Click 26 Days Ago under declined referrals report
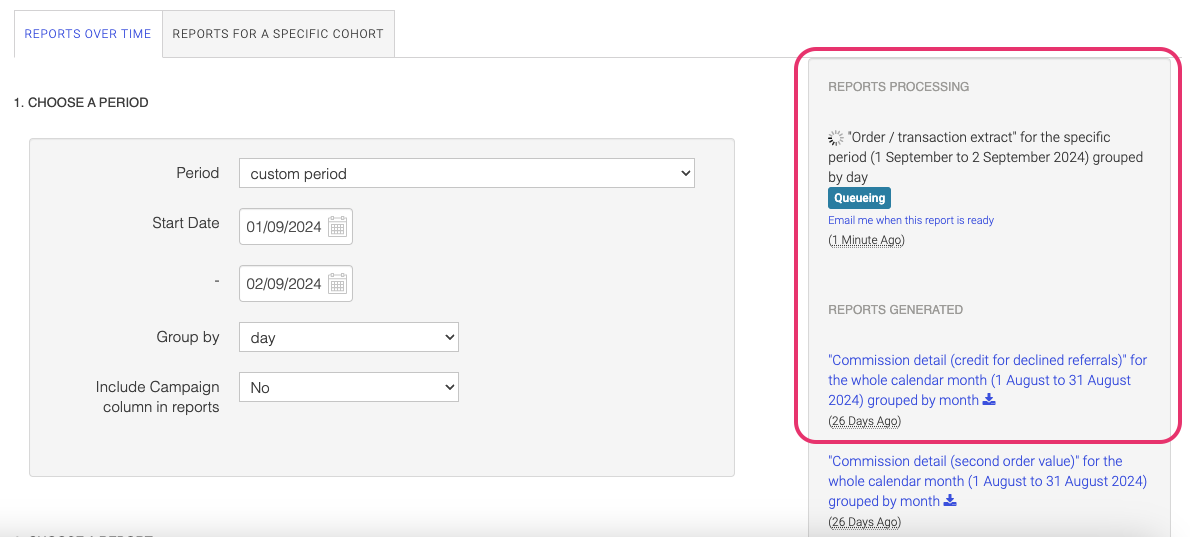The width and height of the screenshot is (1190, 537). click(x=864, y=421)
